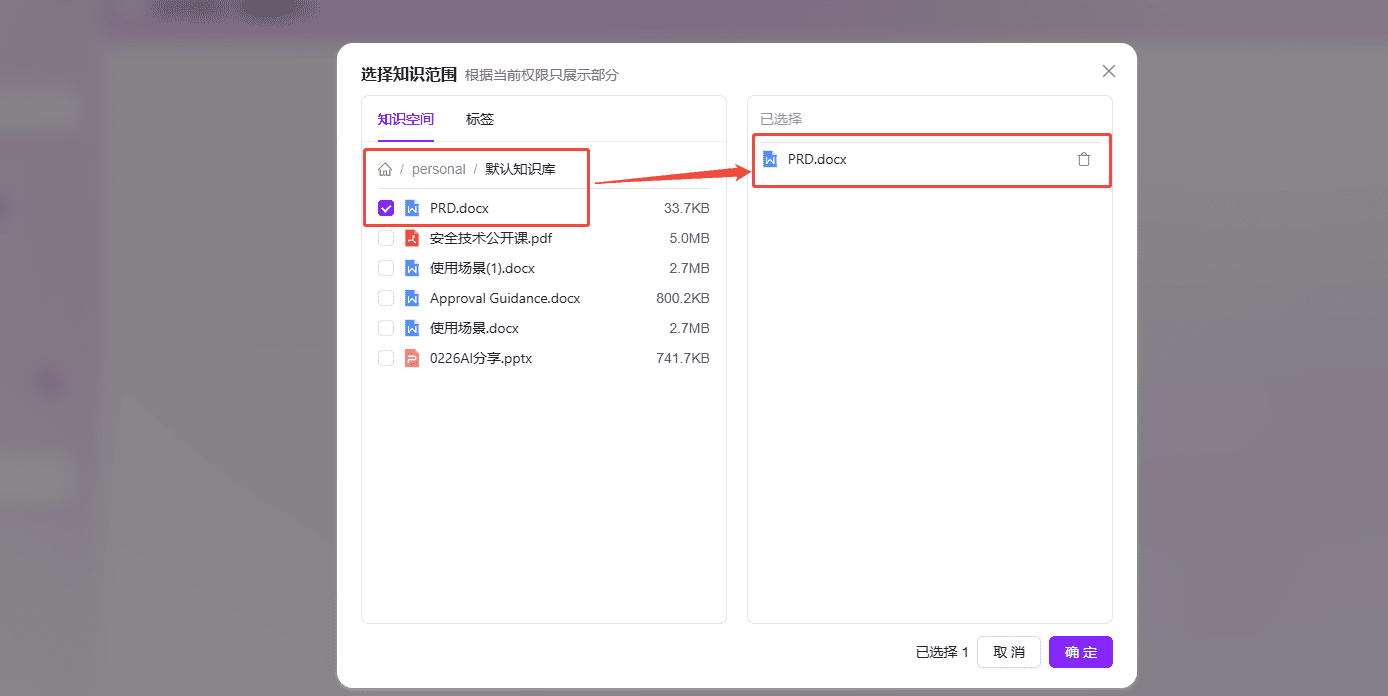
Task: Click the file name PRD.docx in list
Action: [x=460, y=208]
